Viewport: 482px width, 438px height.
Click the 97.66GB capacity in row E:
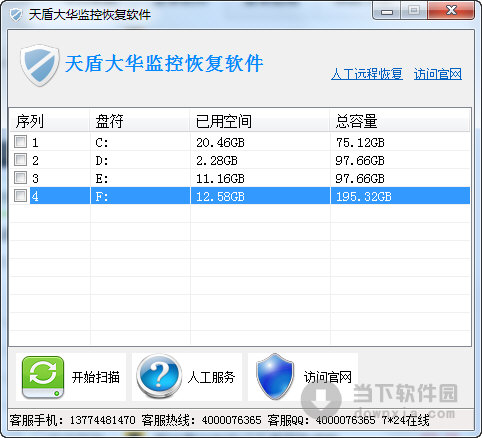click(360, 179)
